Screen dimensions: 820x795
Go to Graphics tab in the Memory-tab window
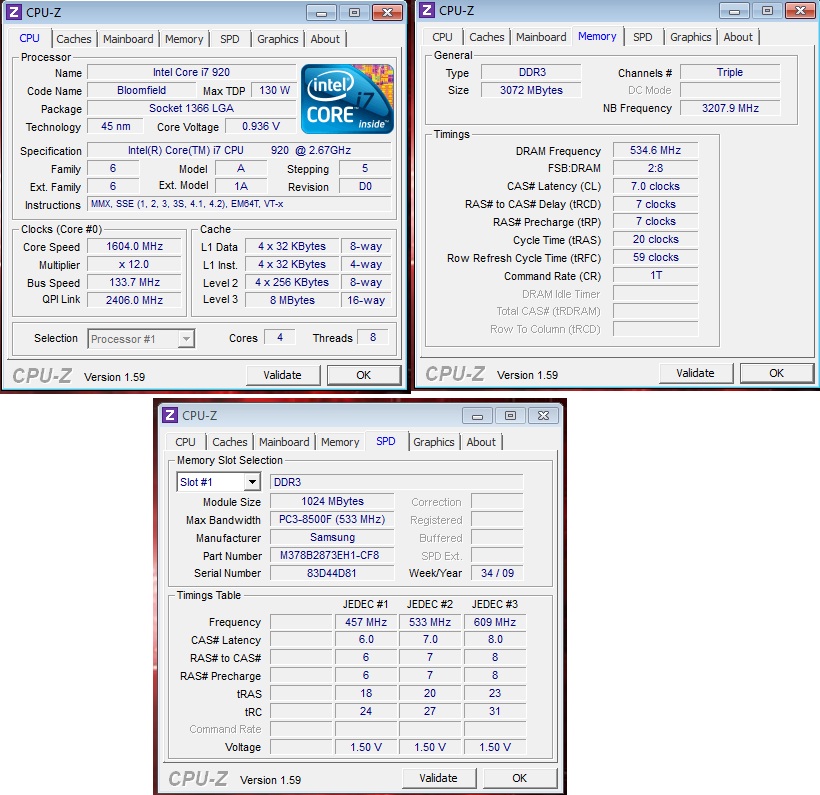point(691,37)
